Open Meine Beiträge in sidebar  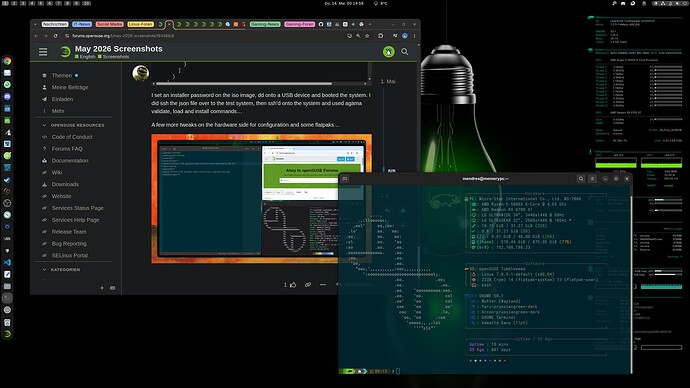coord(70,87)
